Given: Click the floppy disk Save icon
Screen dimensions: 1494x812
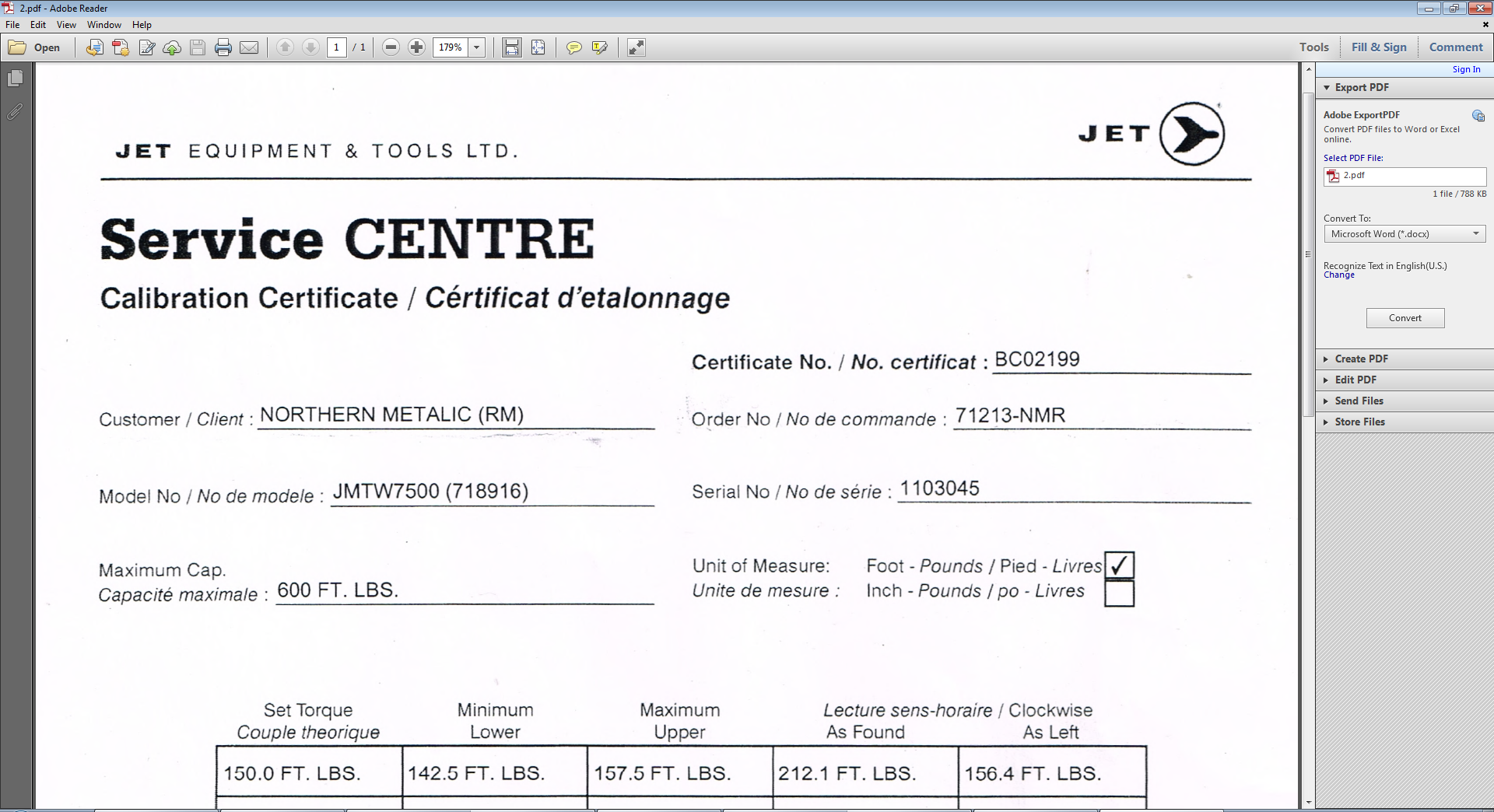Looking at the screenshot, I should 198,47.
